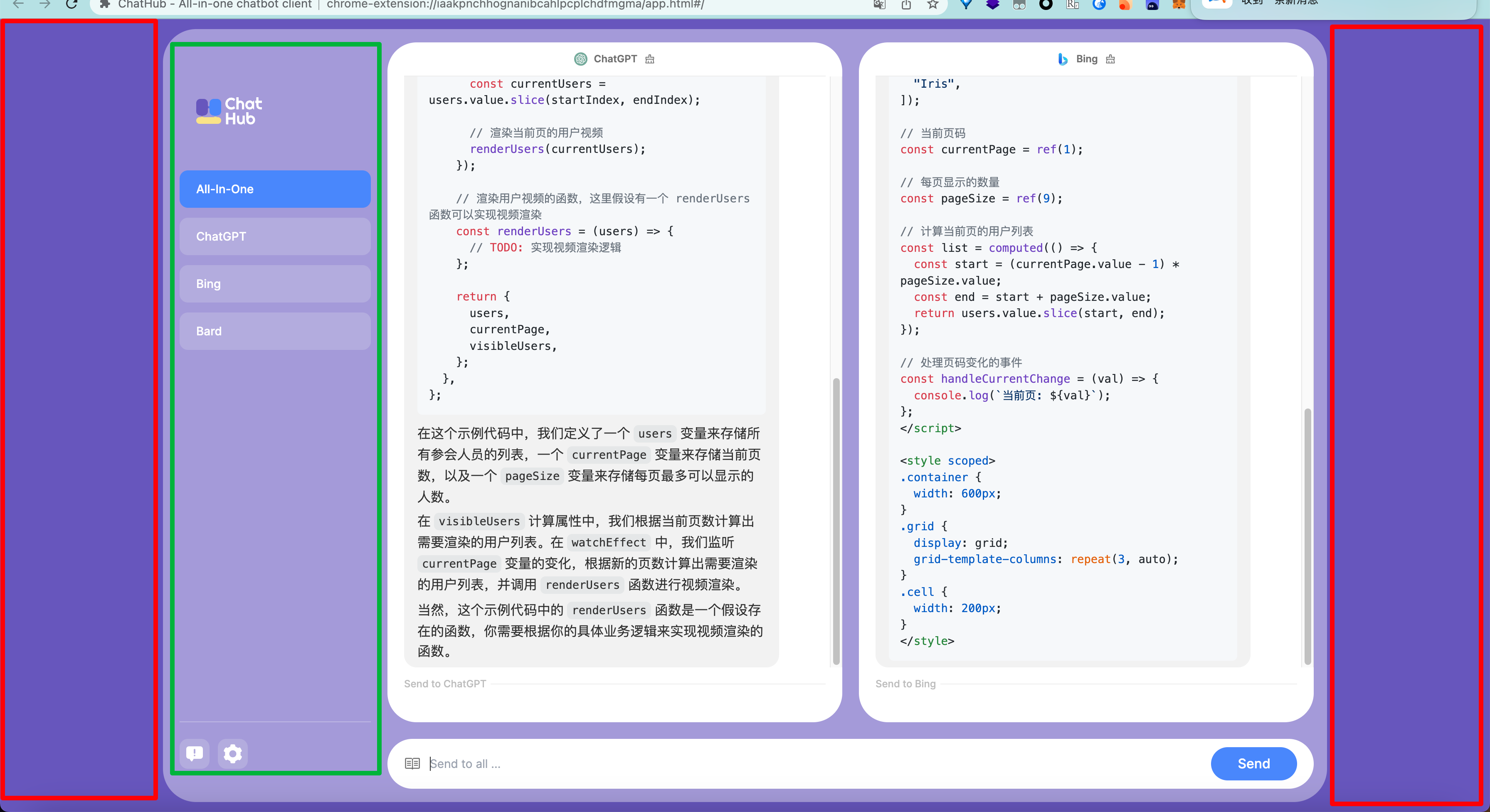Switch to the Bing sidebar entry
This screenshot has width=1490, height=812.
[275, 283]
